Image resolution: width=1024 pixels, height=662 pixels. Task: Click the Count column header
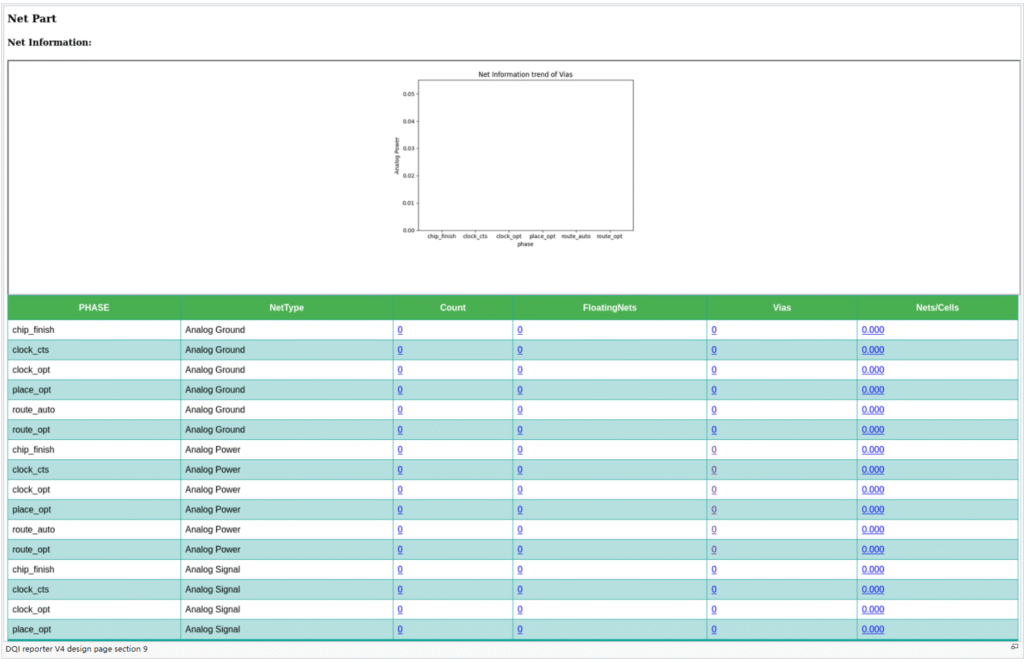452,308
